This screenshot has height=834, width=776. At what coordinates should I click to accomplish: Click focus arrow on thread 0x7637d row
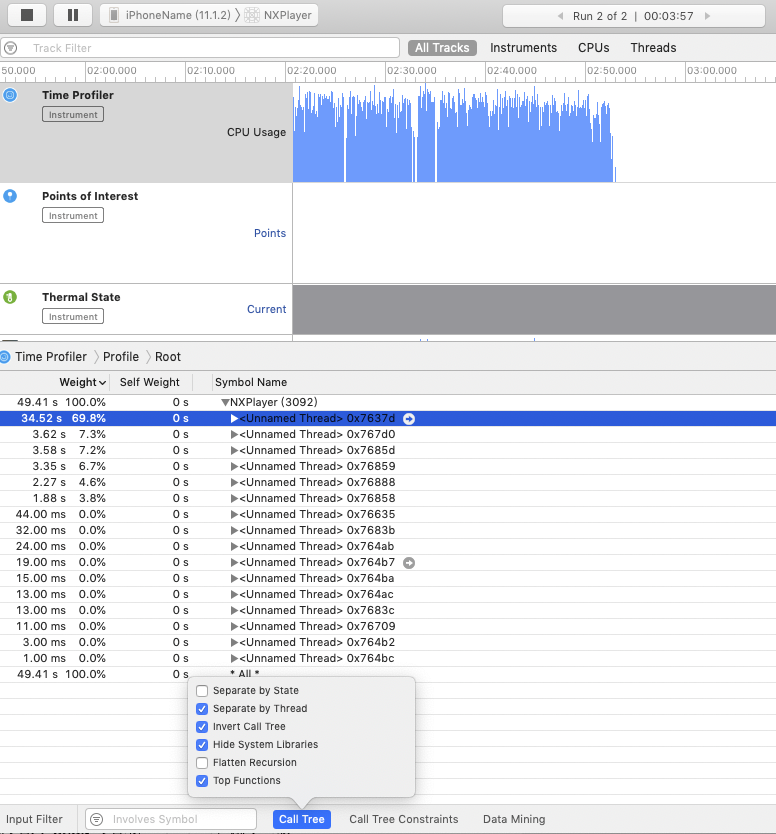coord(408,418)
